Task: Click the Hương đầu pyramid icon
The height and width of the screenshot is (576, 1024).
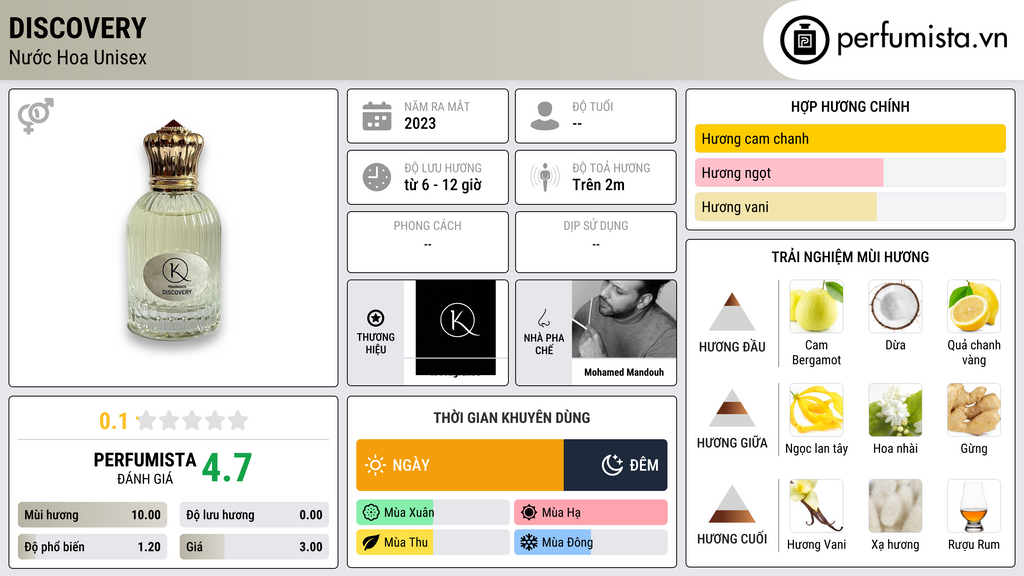Action: click(732, 312)
